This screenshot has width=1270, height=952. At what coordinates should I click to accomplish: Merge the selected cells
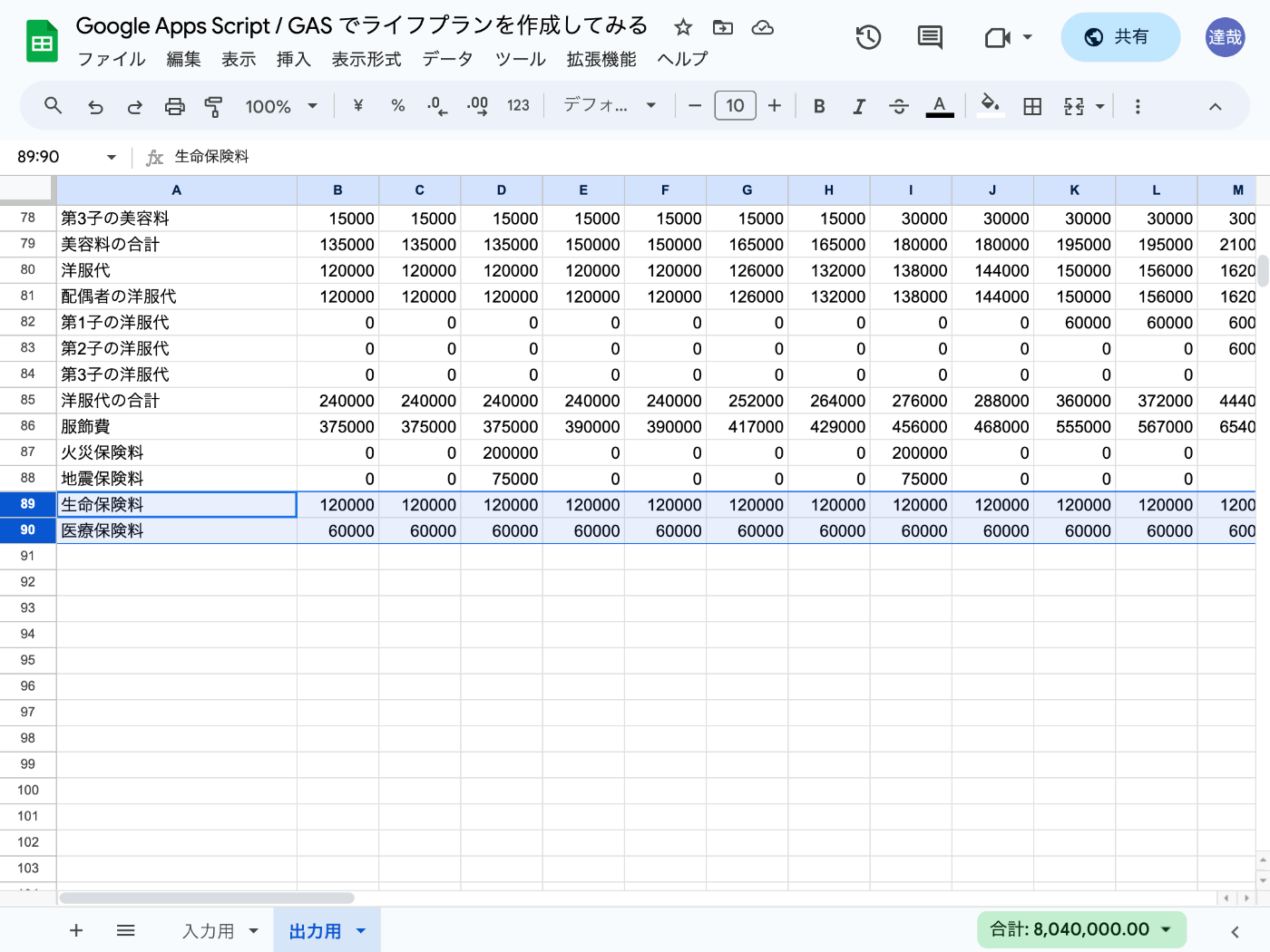coord(1074,106)
